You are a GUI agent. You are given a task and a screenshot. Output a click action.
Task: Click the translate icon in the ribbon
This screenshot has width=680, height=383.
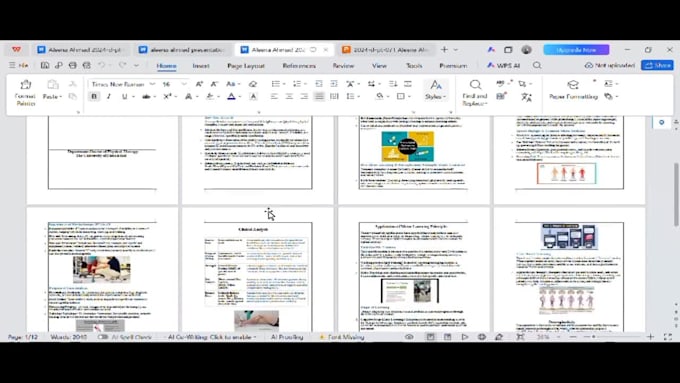click(526, 97)
